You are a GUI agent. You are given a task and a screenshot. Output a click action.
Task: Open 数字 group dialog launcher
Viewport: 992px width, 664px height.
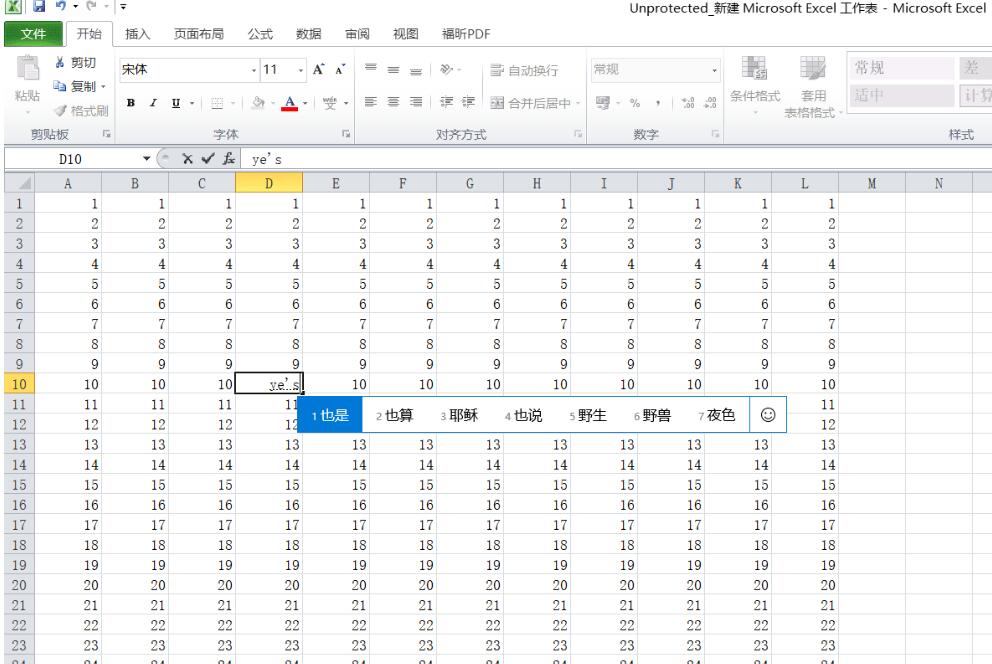point(715,134)
